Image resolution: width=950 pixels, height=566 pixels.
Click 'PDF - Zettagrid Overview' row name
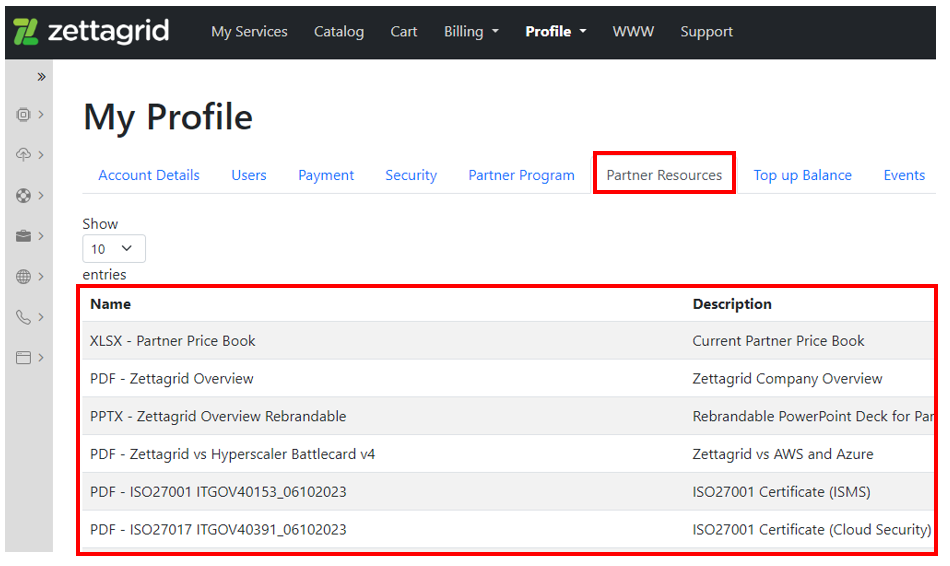pyautogui.click(x=171, y=379)
